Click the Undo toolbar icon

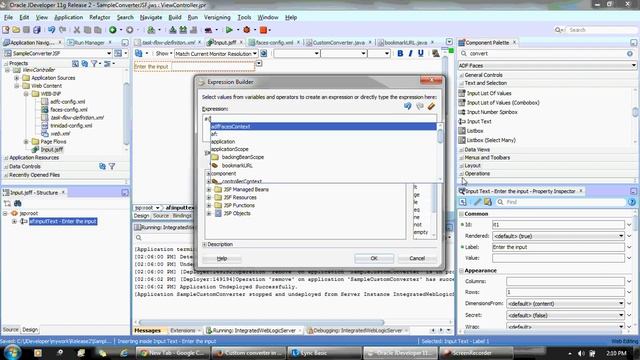point(51,30)
